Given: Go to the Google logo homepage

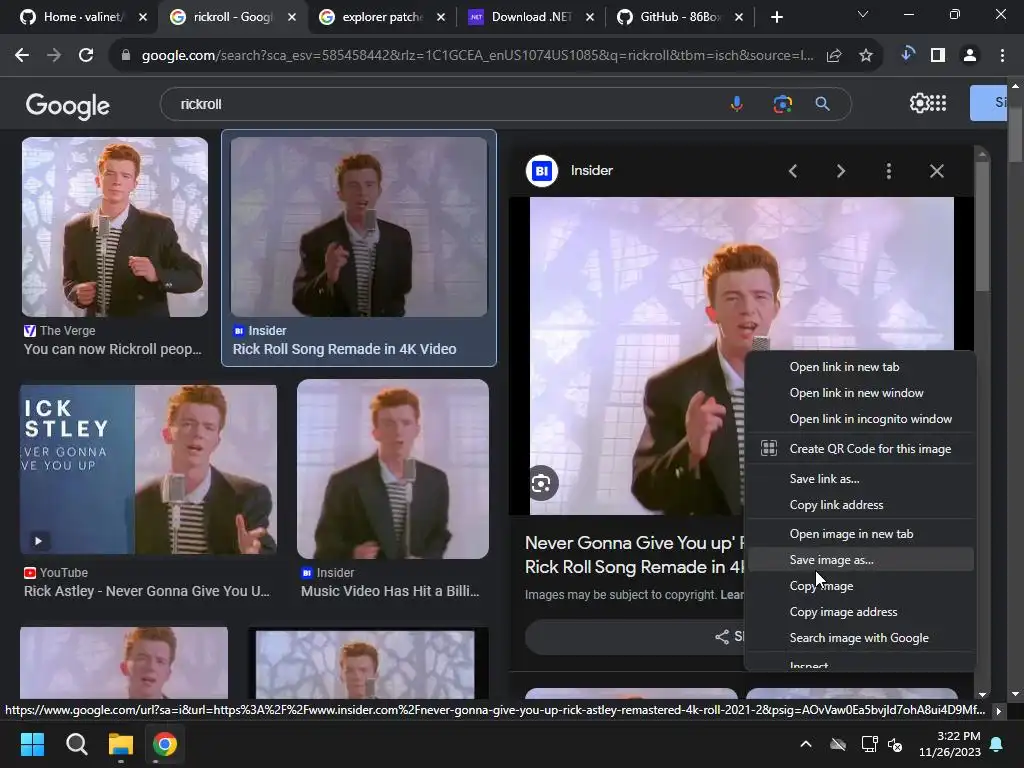Looking at the screenshot, I should click(x=67, y=105).
